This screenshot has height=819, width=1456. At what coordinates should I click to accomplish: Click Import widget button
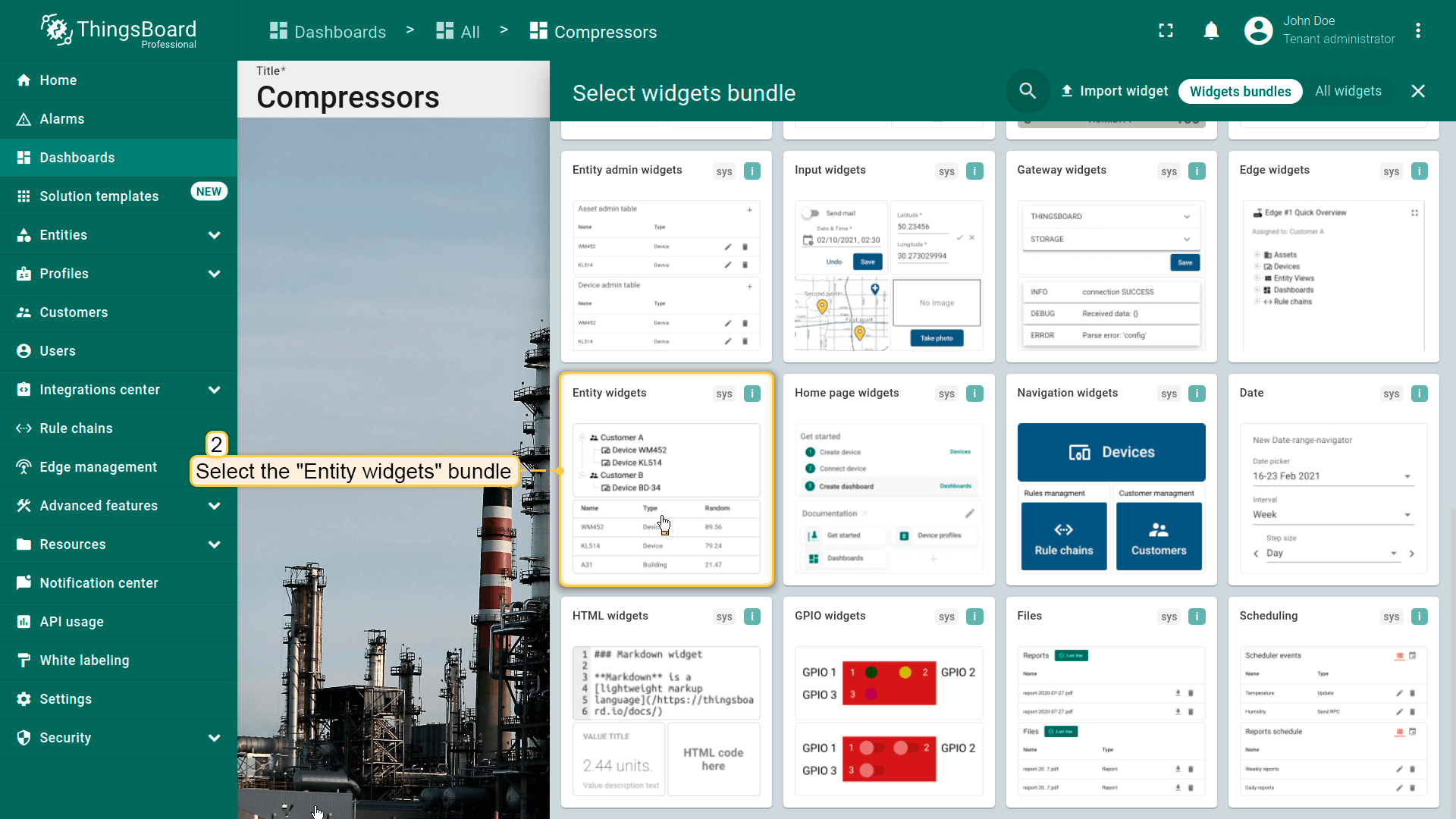point(1114,91)
